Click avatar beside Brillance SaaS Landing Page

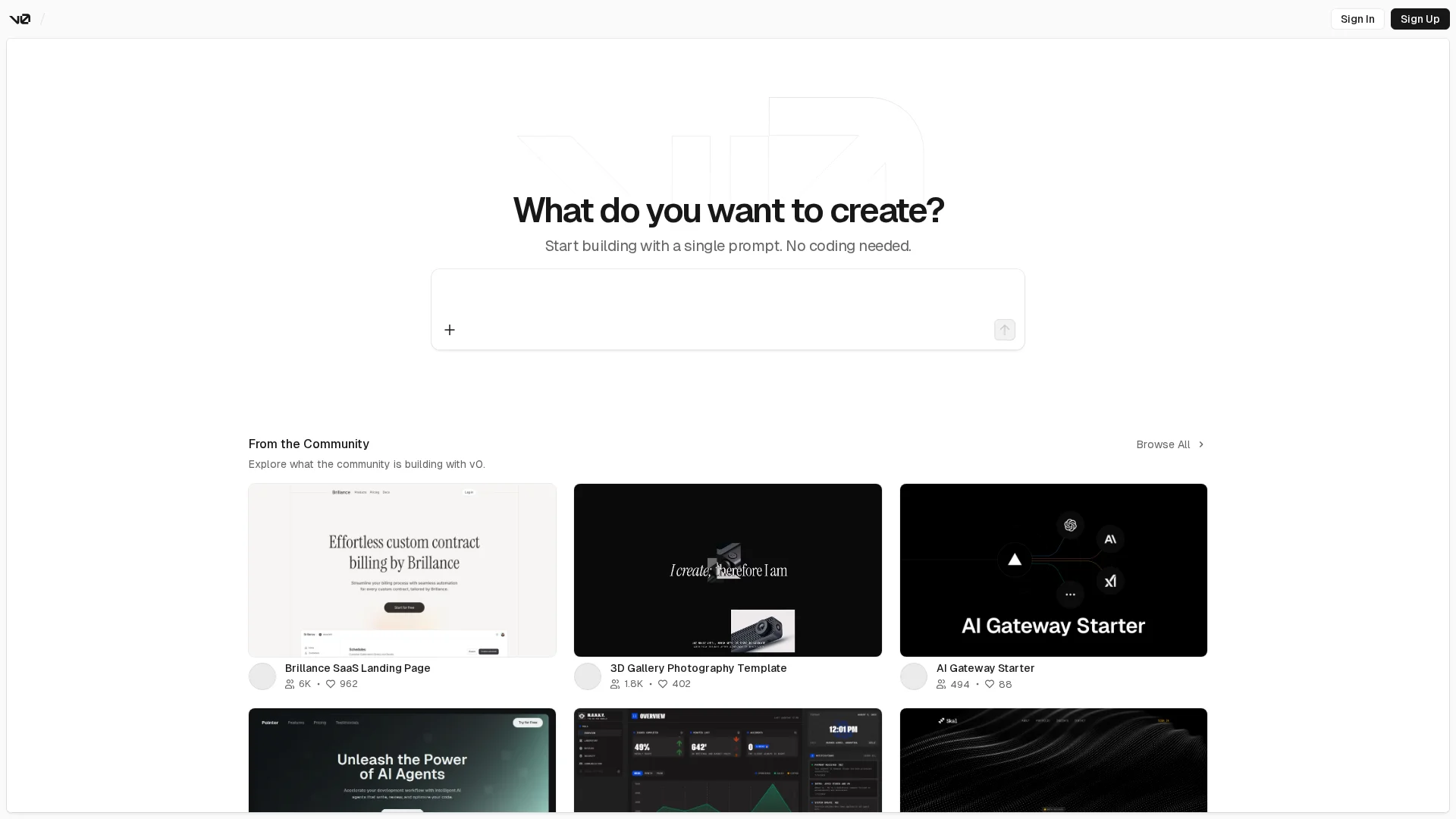[262, 676]
